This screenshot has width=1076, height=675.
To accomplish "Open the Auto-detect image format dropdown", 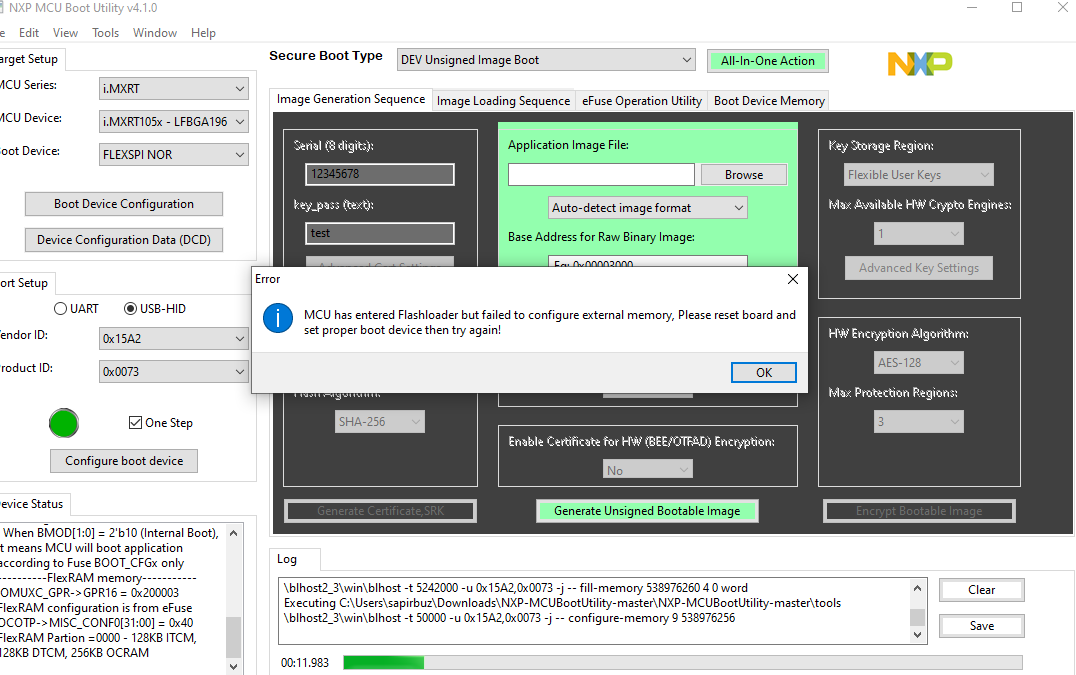I will 647,207.
